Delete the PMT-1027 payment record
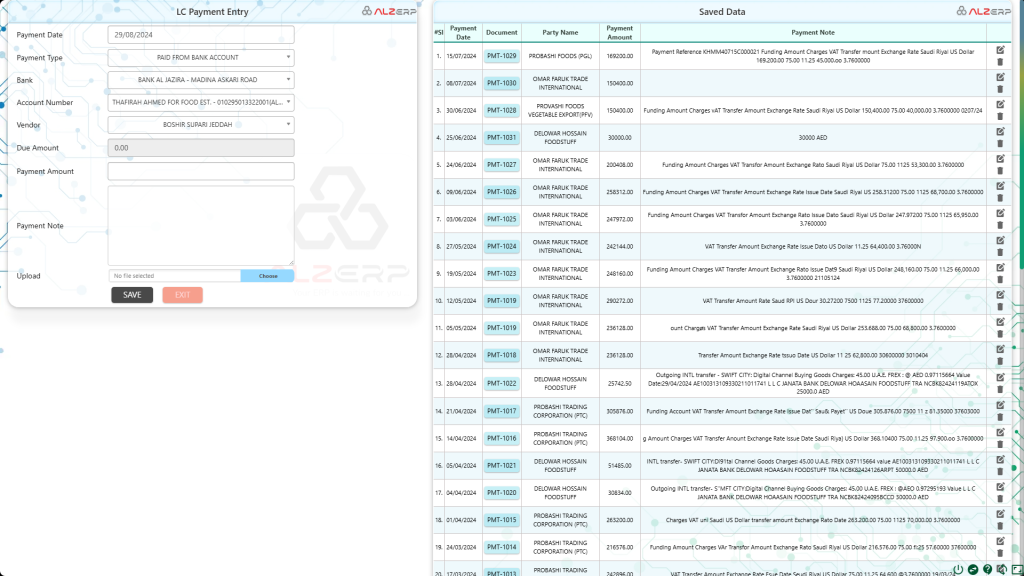This screenshot has height=576, width=1024. pyautogui.click(x=1000, y=171)
